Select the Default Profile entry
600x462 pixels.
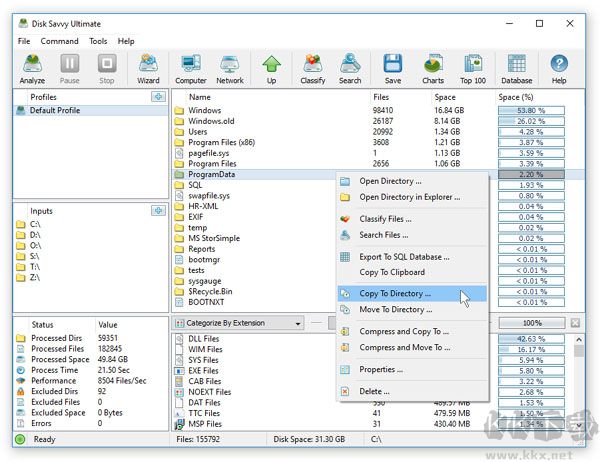pos(91,111)
